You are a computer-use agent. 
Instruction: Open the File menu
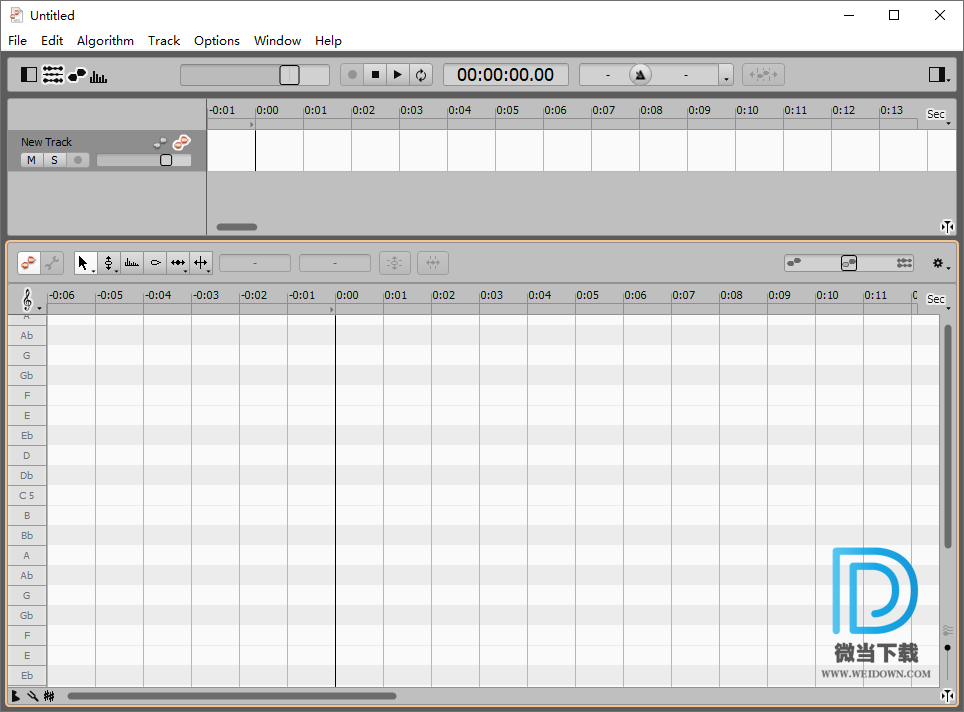17,41
